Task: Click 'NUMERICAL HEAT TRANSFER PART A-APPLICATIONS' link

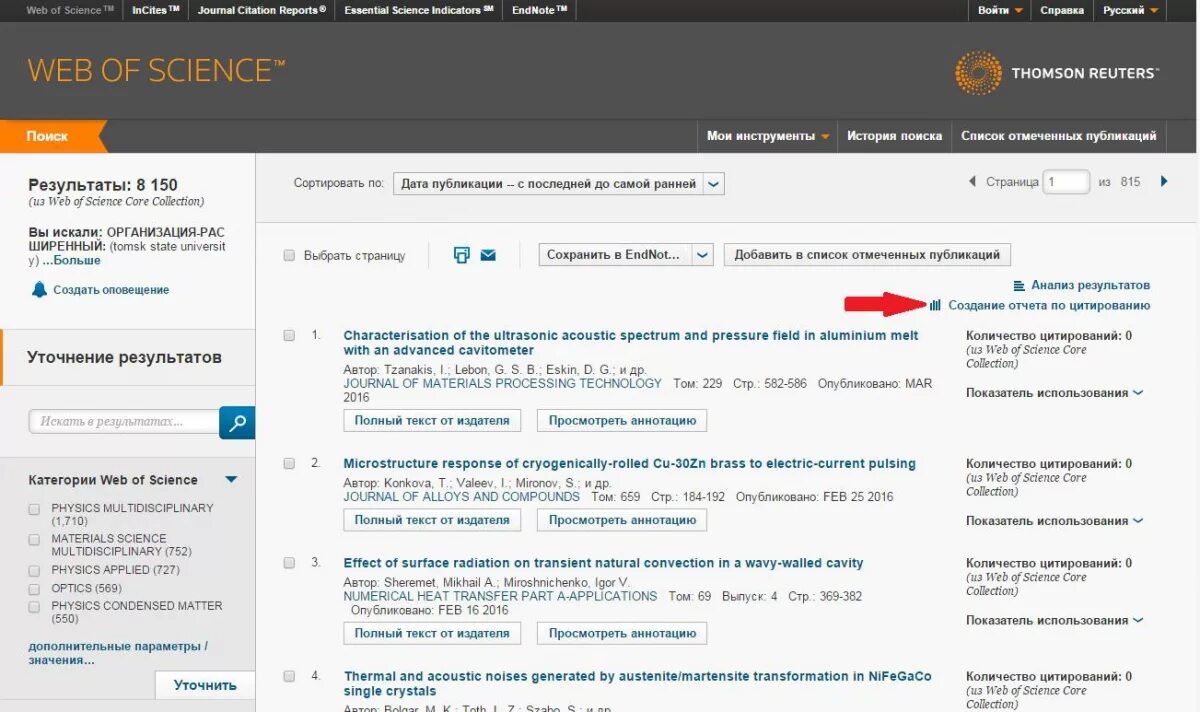Action: click(x=500, y=597)
